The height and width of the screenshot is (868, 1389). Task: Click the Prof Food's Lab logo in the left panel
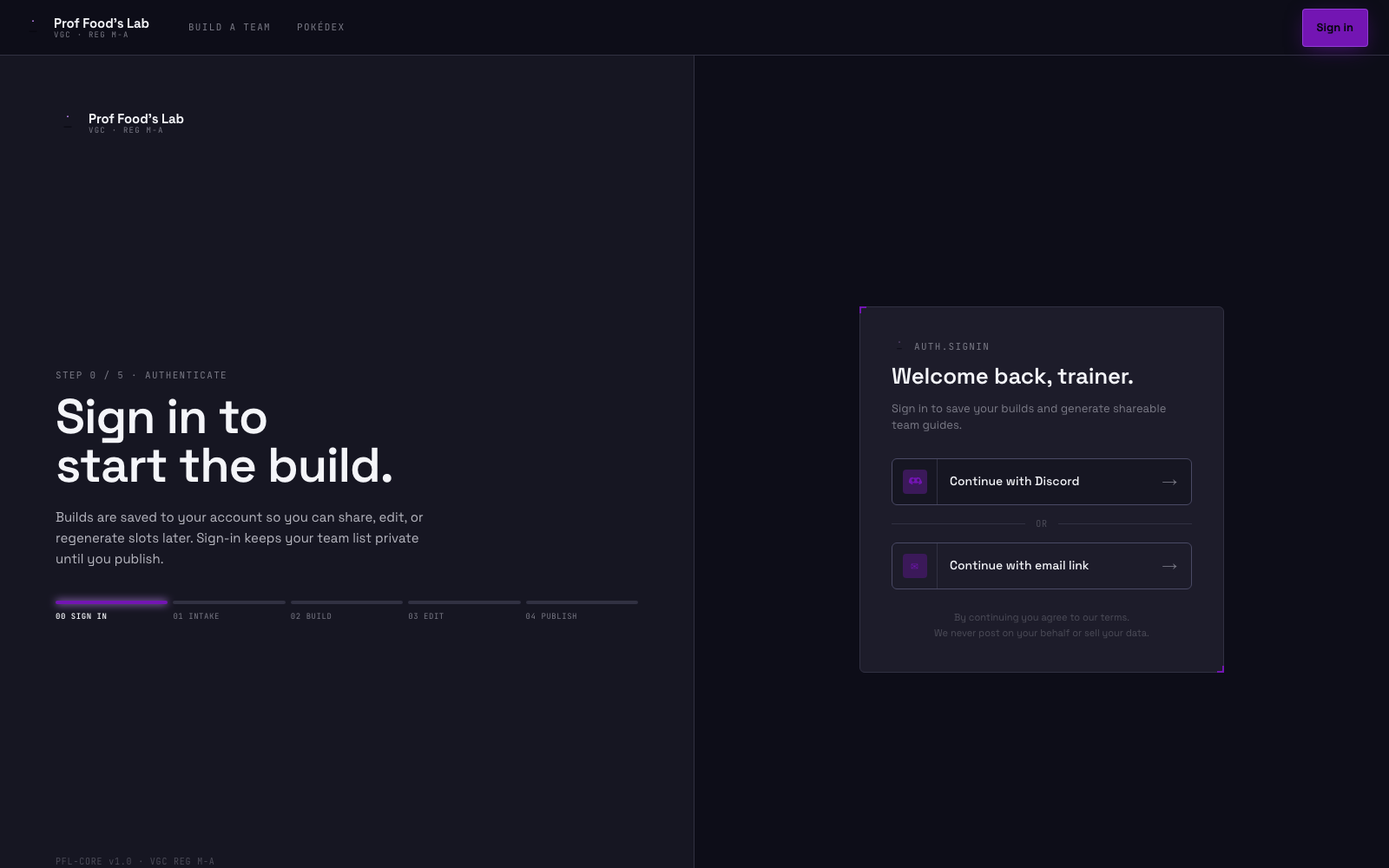[120, 122]
